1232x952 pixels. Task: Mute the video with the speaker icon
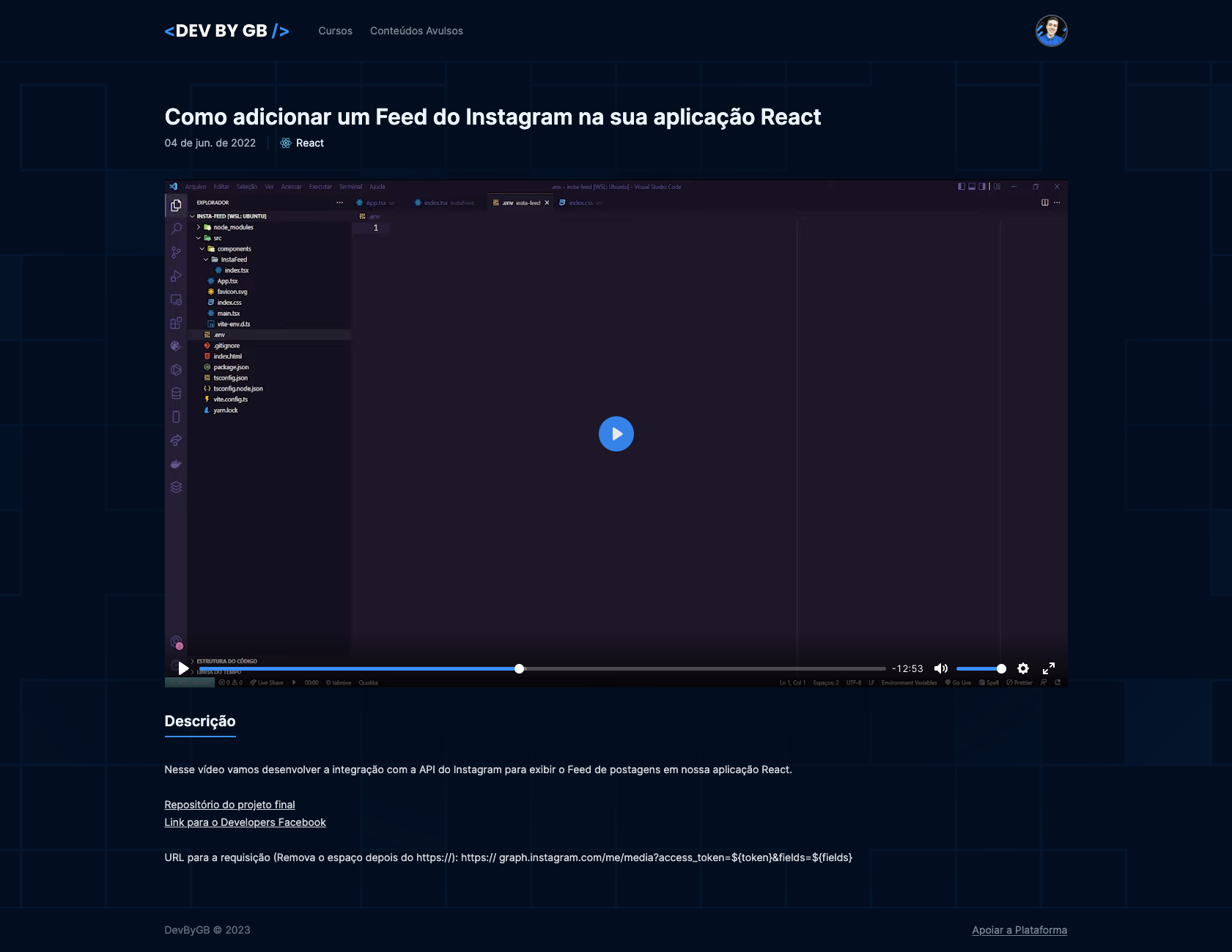pos(940,668)
